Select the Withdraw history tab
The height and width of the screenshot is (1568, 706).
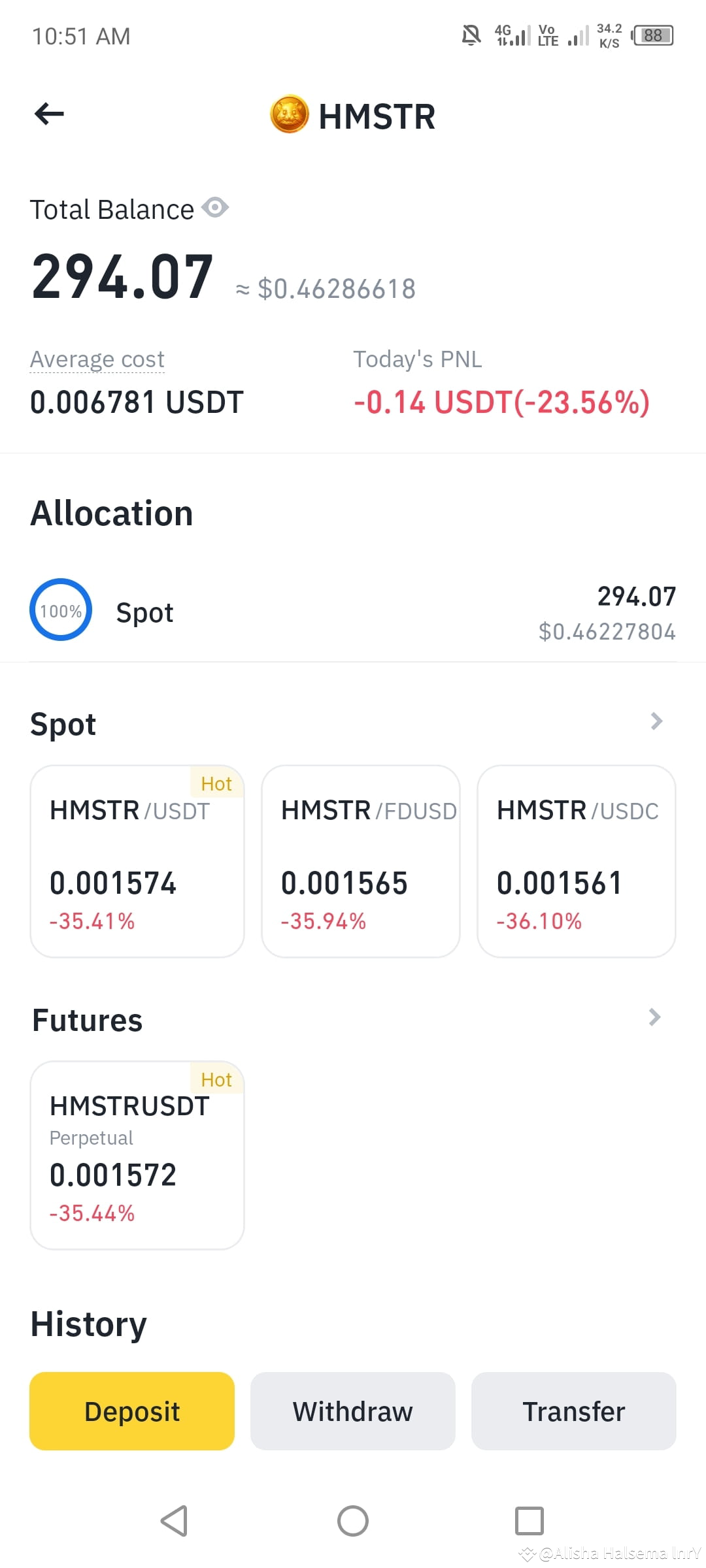(x=353, y=1411)
